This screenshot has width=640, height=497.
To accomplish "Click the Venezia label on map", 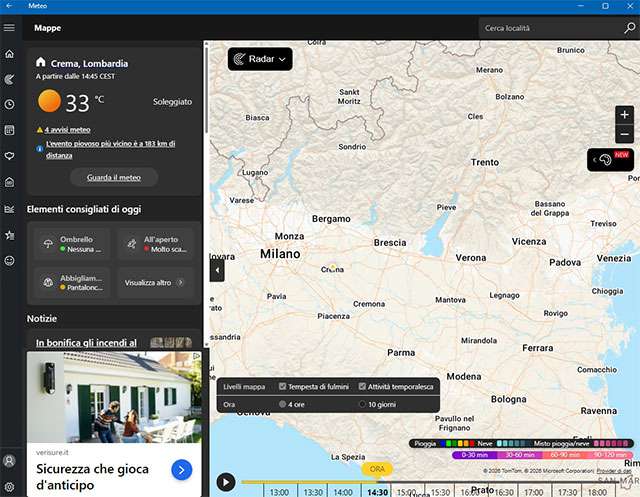I will click(x=614, y=258).
